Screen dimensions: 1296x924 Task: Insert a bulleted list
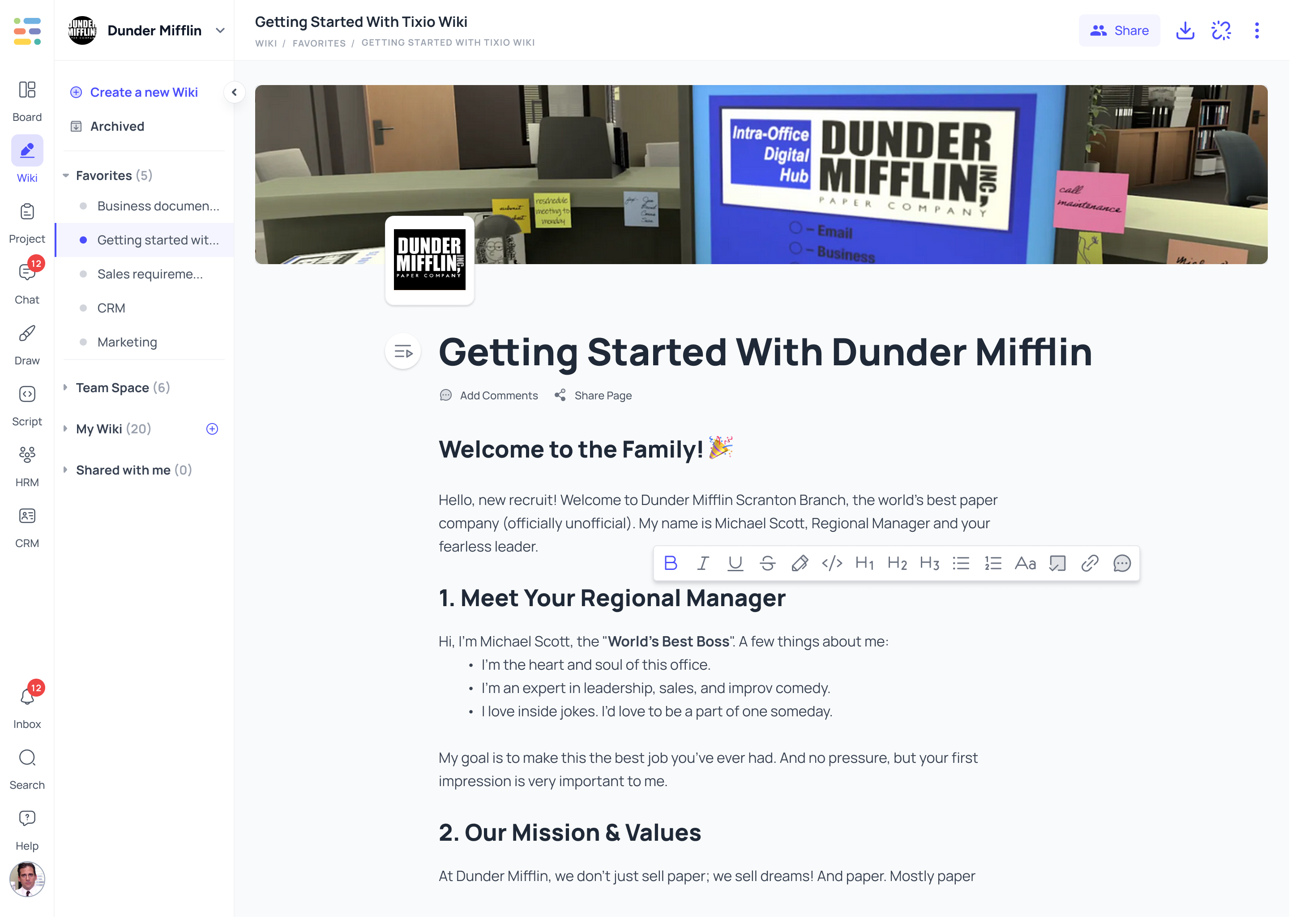point(961,563)
